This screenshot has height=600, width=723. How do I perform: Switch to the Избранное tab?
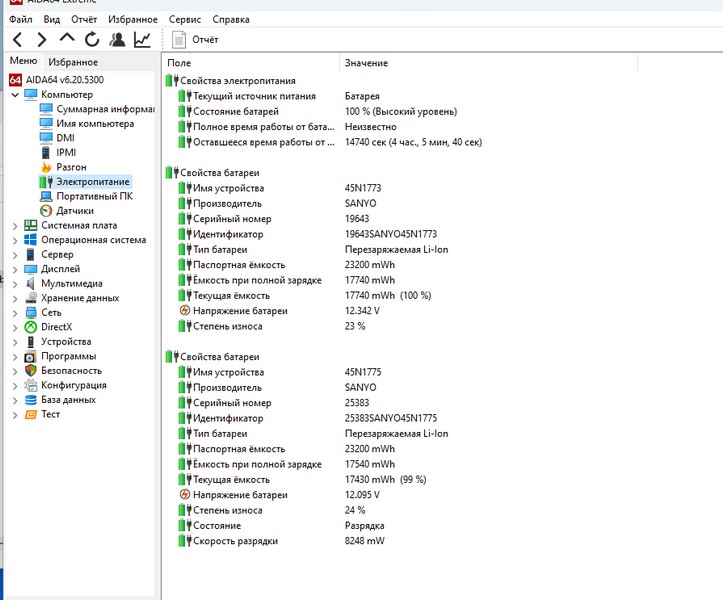72,62
